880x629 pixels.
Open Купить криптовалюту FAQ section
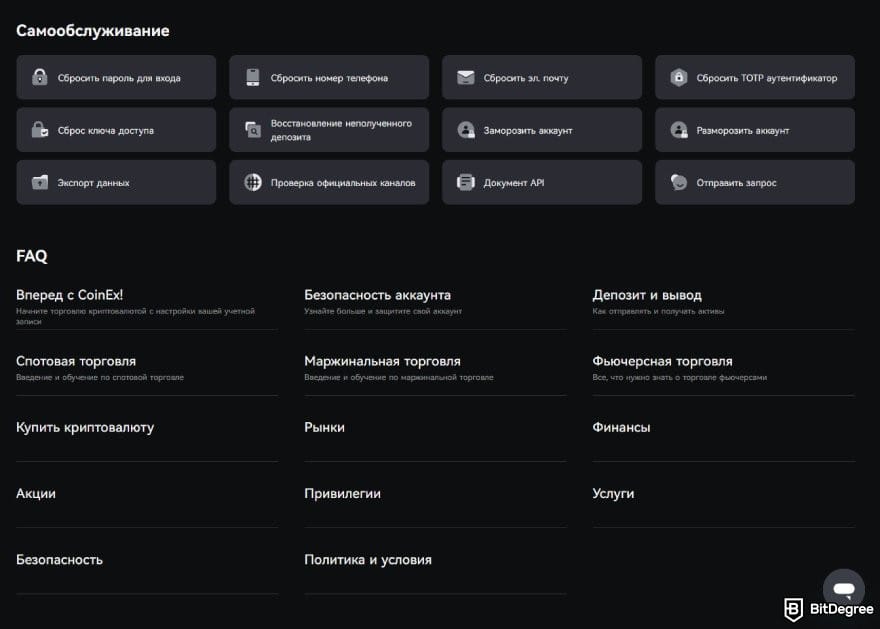tap(85, 427)
